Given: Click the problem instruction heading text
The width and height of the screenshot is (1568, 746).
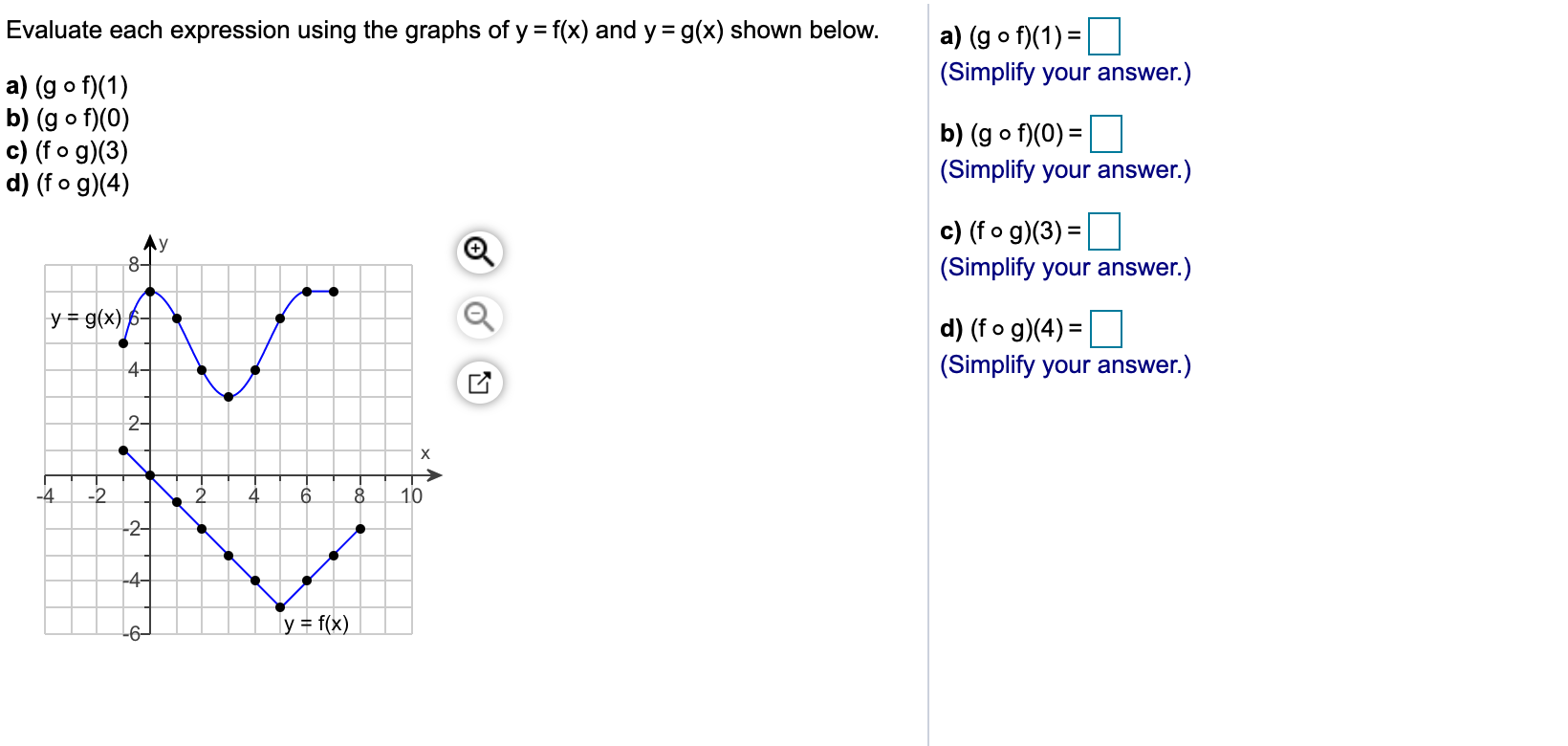Looking at the screenshot, I should pyautogui.click(x=443, y=31).
